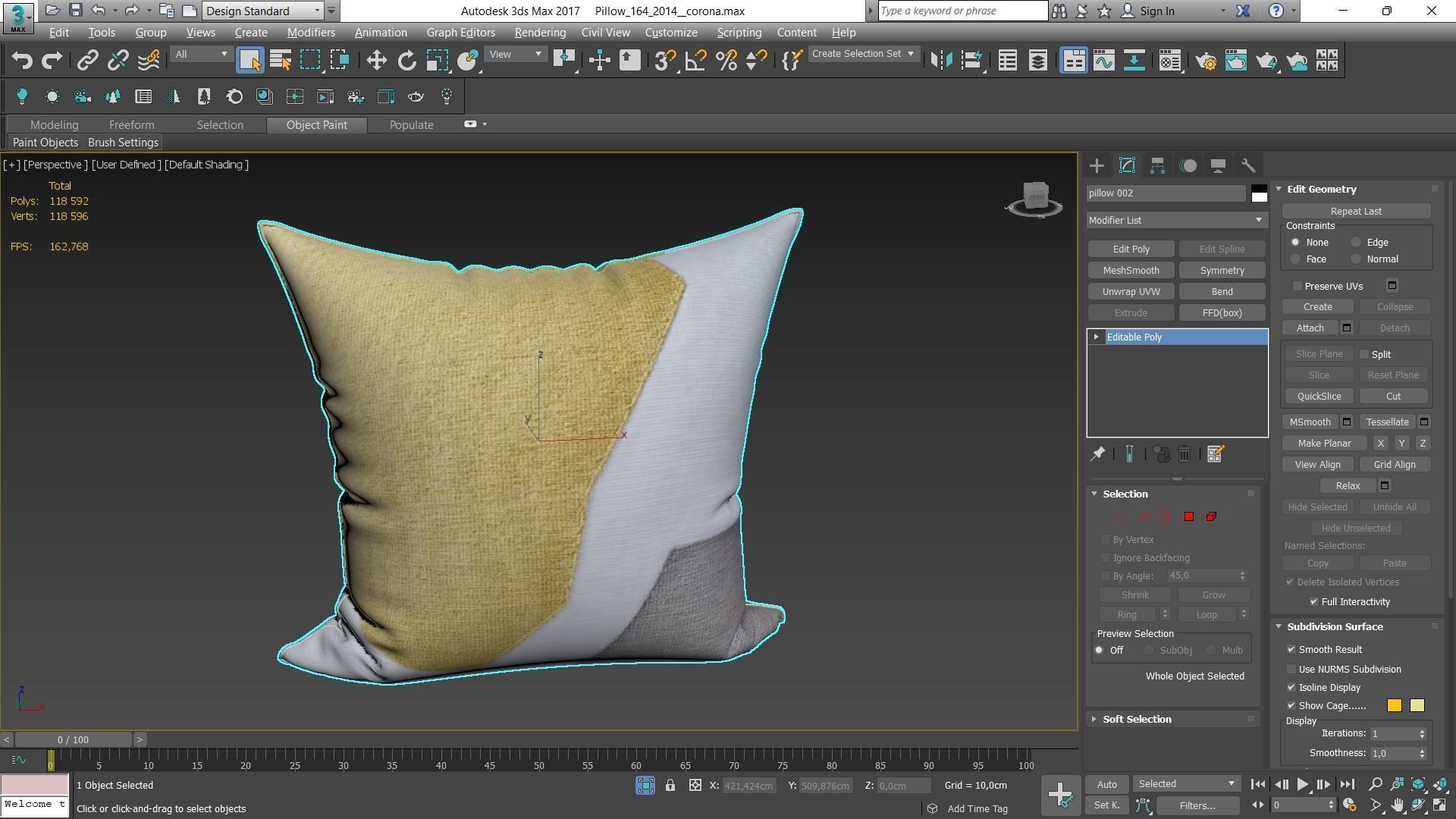Toggle Isoline Display checkbox
1456x819 pixels.
[1291, 688]
